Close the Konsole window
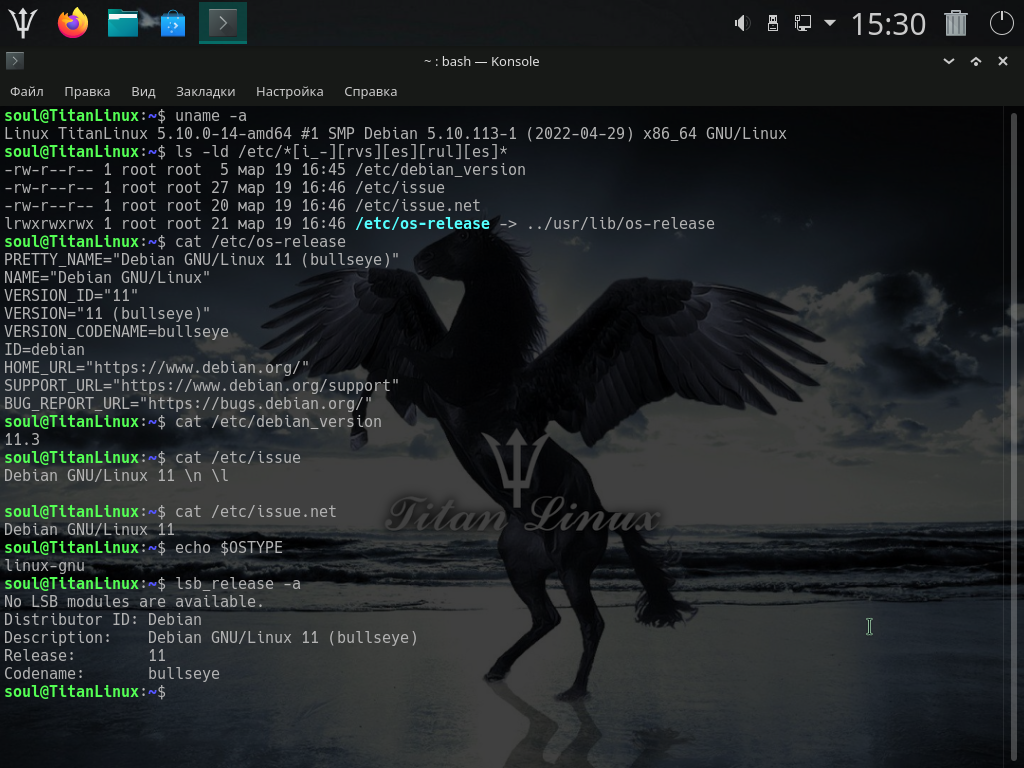Screen dimensions: 1024x768 tap(1003, 61)
